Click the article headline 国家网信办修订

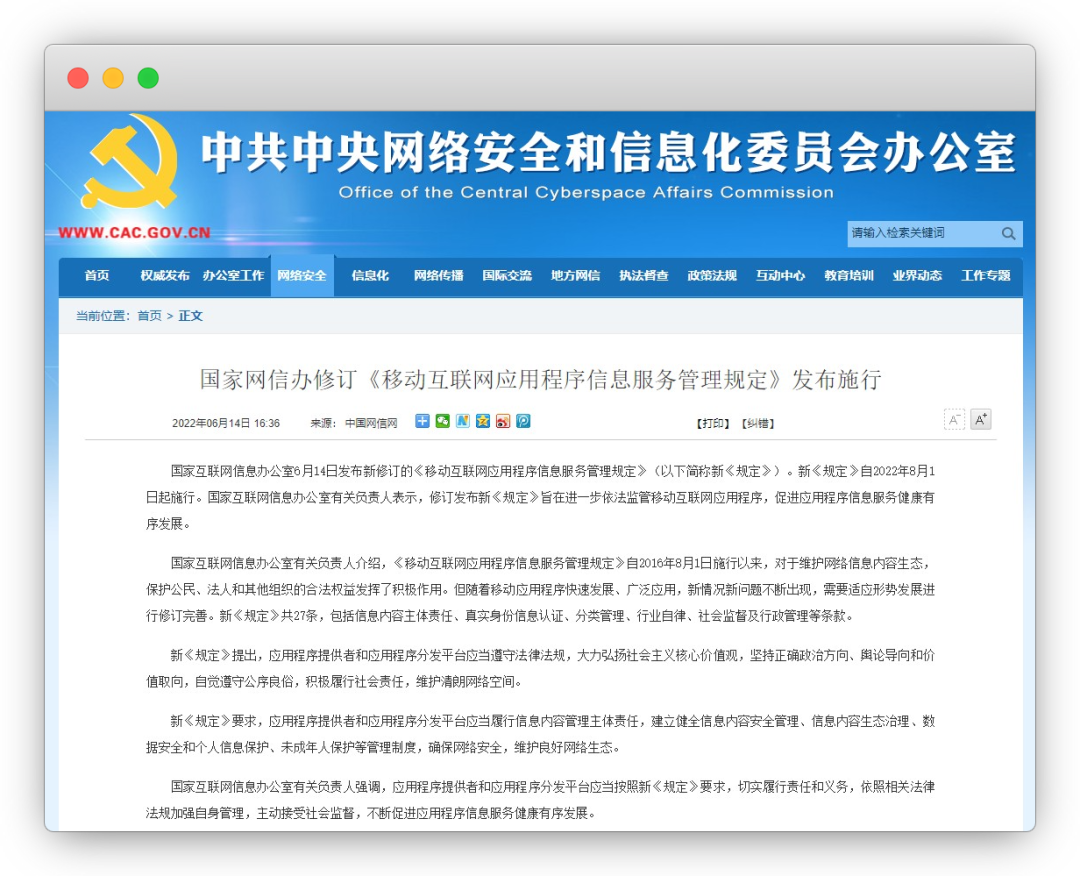(540, 379)
